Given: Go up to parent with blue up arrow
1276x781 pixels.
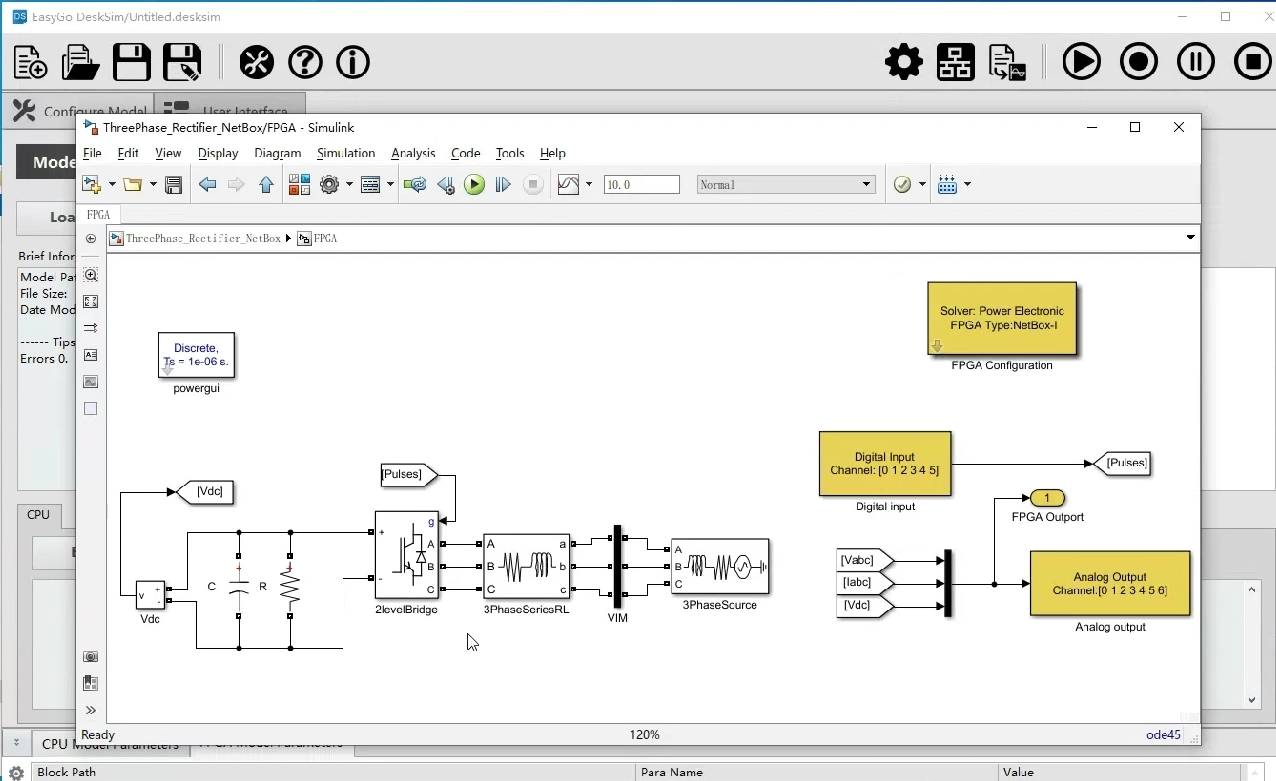Looking at the screenshot, I should pyautogui.click(x=266, y=185).
